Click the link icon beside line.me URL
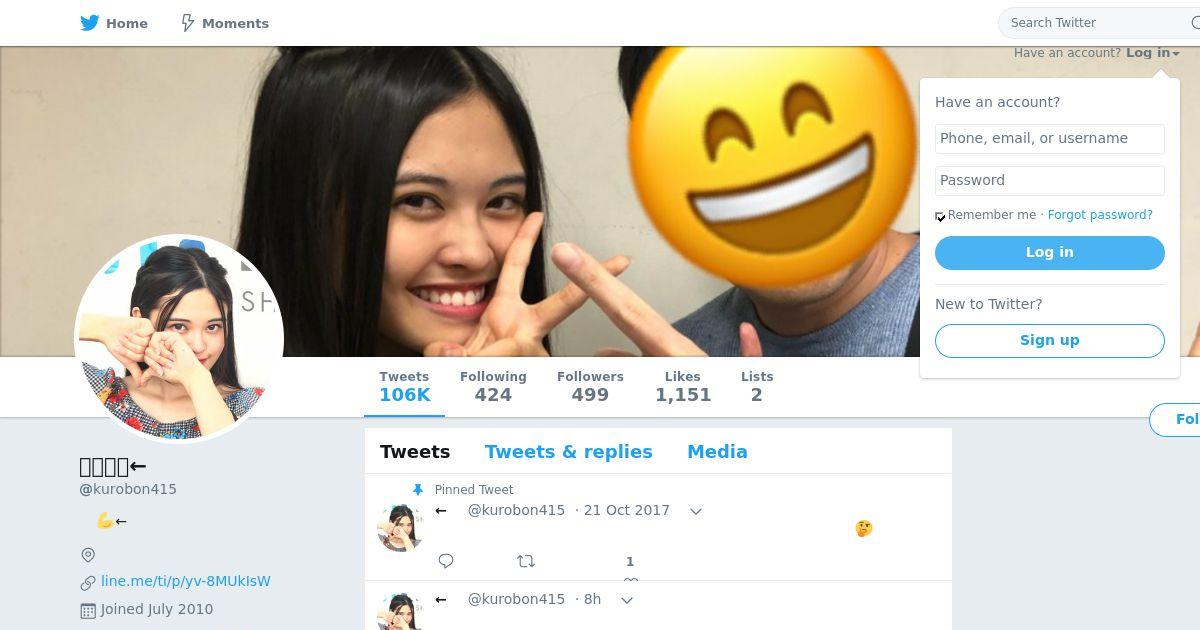 [88, 582]
